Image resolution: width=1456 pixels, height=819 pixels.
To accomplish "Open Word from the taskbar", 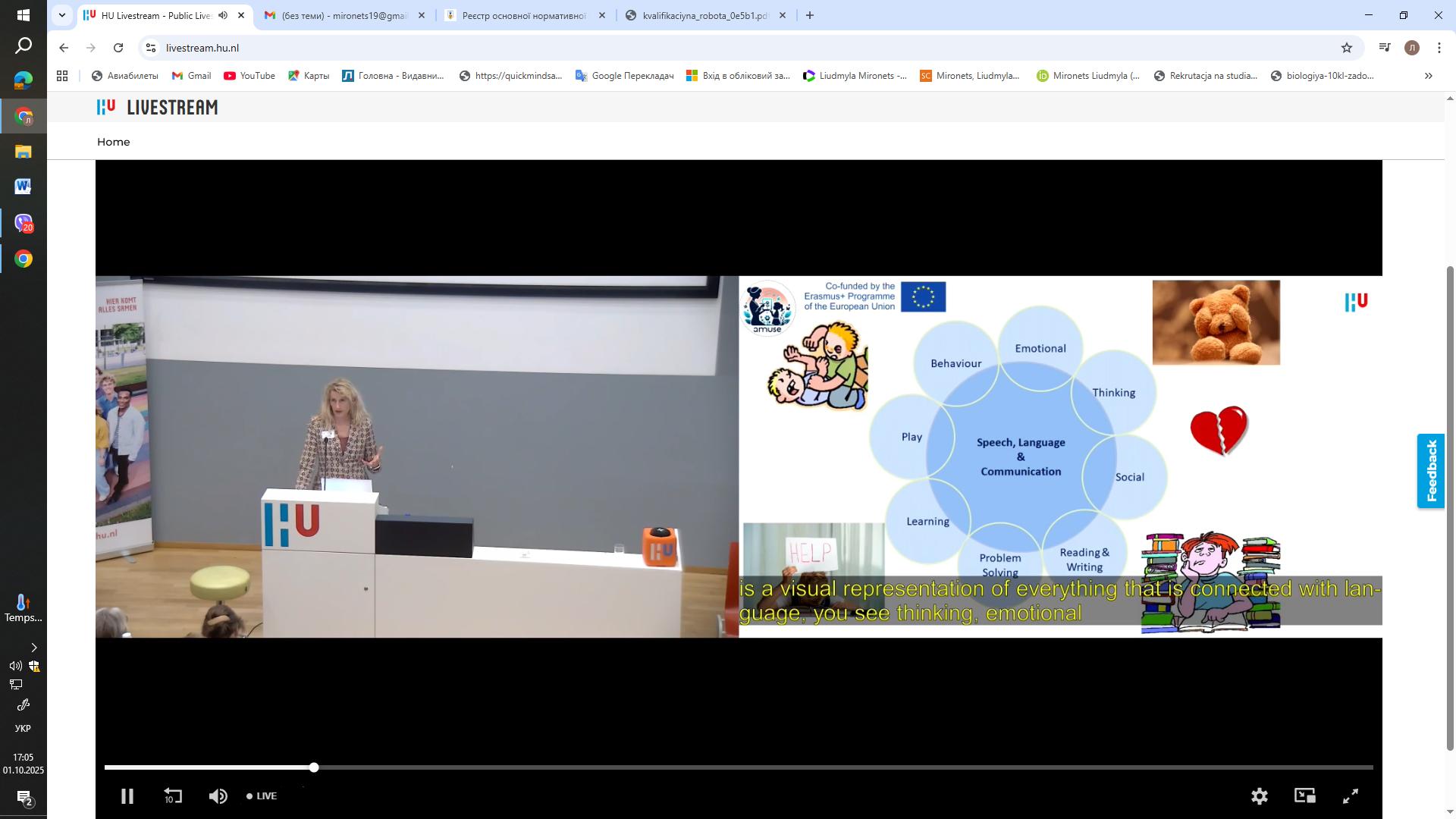I will pyautogui.click(x=23, y=187).
